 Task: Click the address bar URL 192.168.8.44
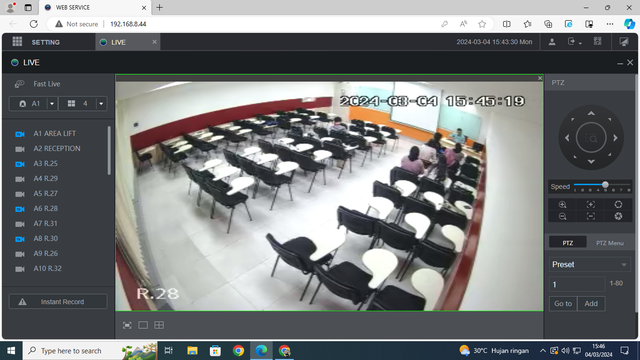click(128, 24)
